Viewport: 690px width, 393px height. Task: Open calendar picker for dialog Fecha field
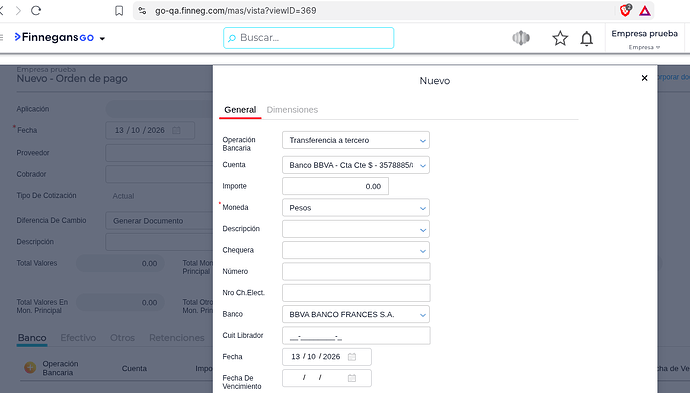click(x=352, y=357)
